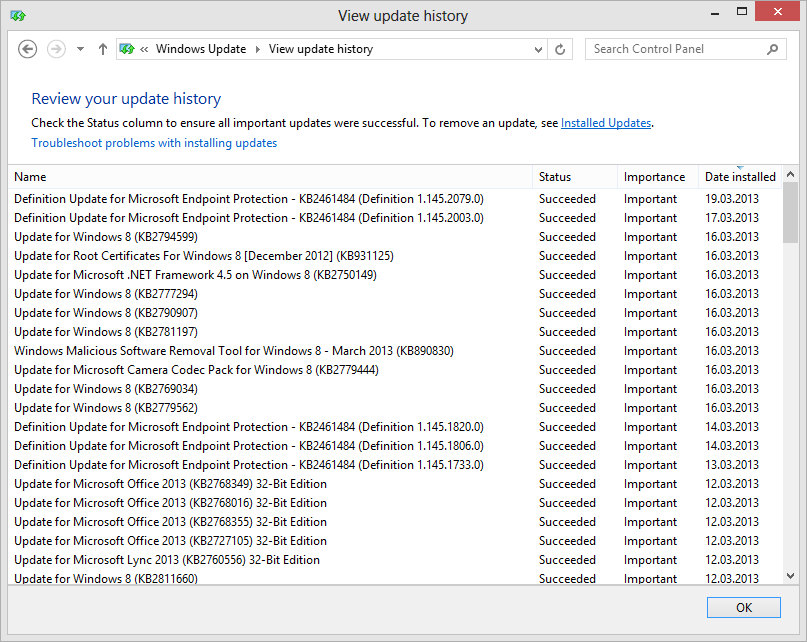The width and height of the screenshot is (807, 642).
Task: Click the OK button
Action: pyautogui.click(x=744, y=608)
